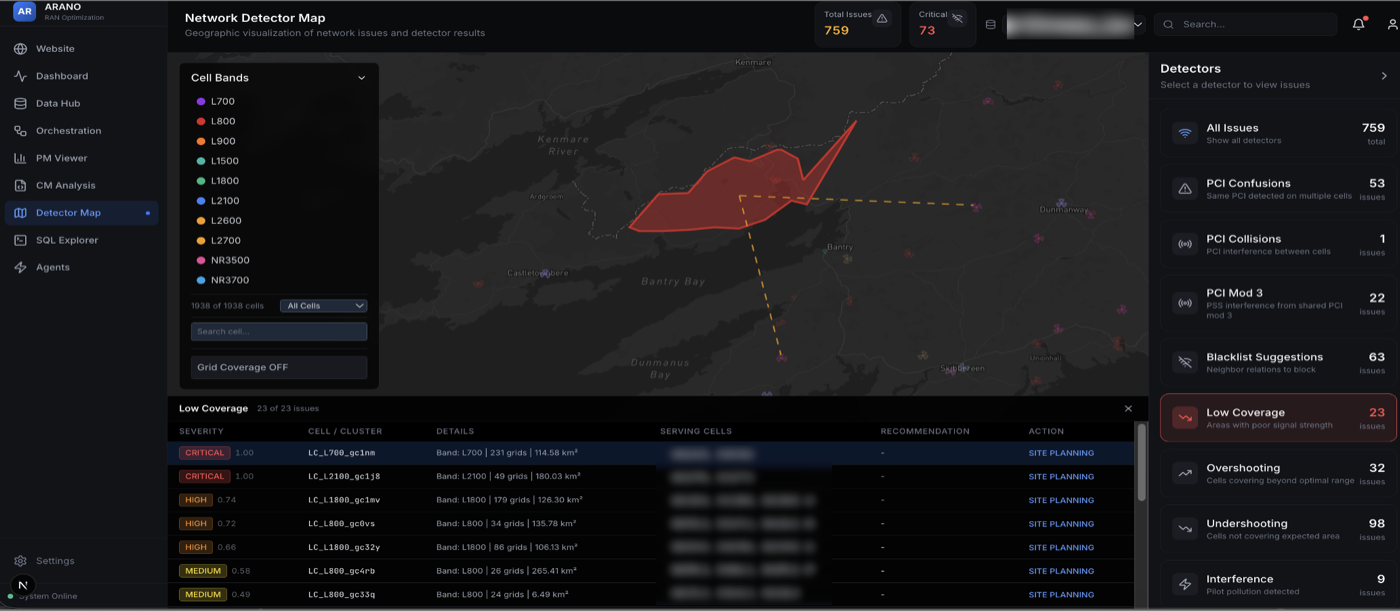Open the Website sidebar icon
This screenshot has height=611, width=1400.
(20, 49)
